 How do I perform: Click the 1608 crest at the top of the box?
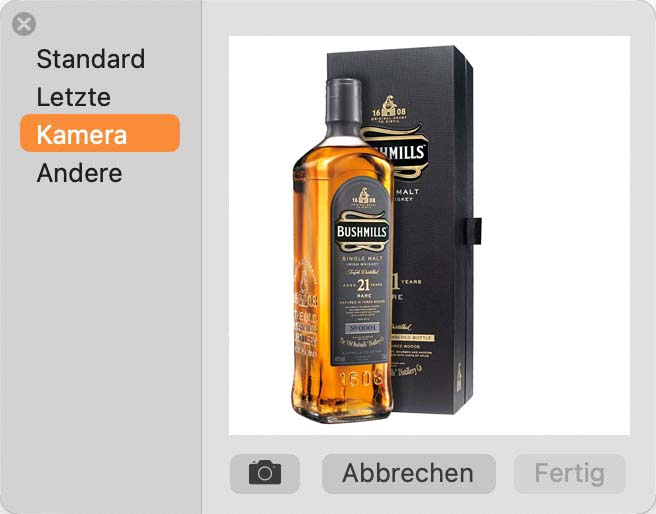389,108
